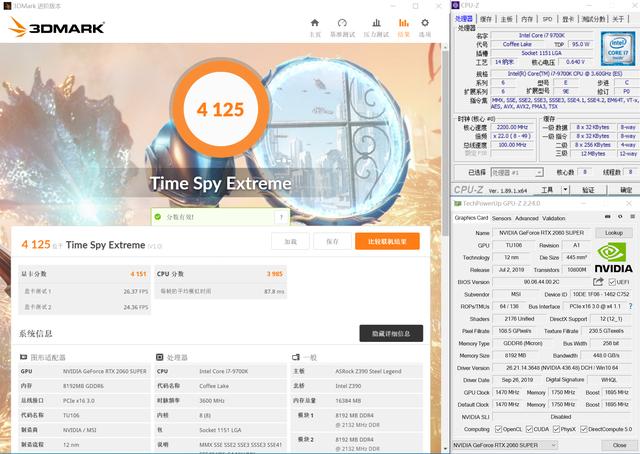Image resolution: width=640 pixels, height=454 pixels.
Task: Click the orange compare online results button
Action: click(387, 241)
